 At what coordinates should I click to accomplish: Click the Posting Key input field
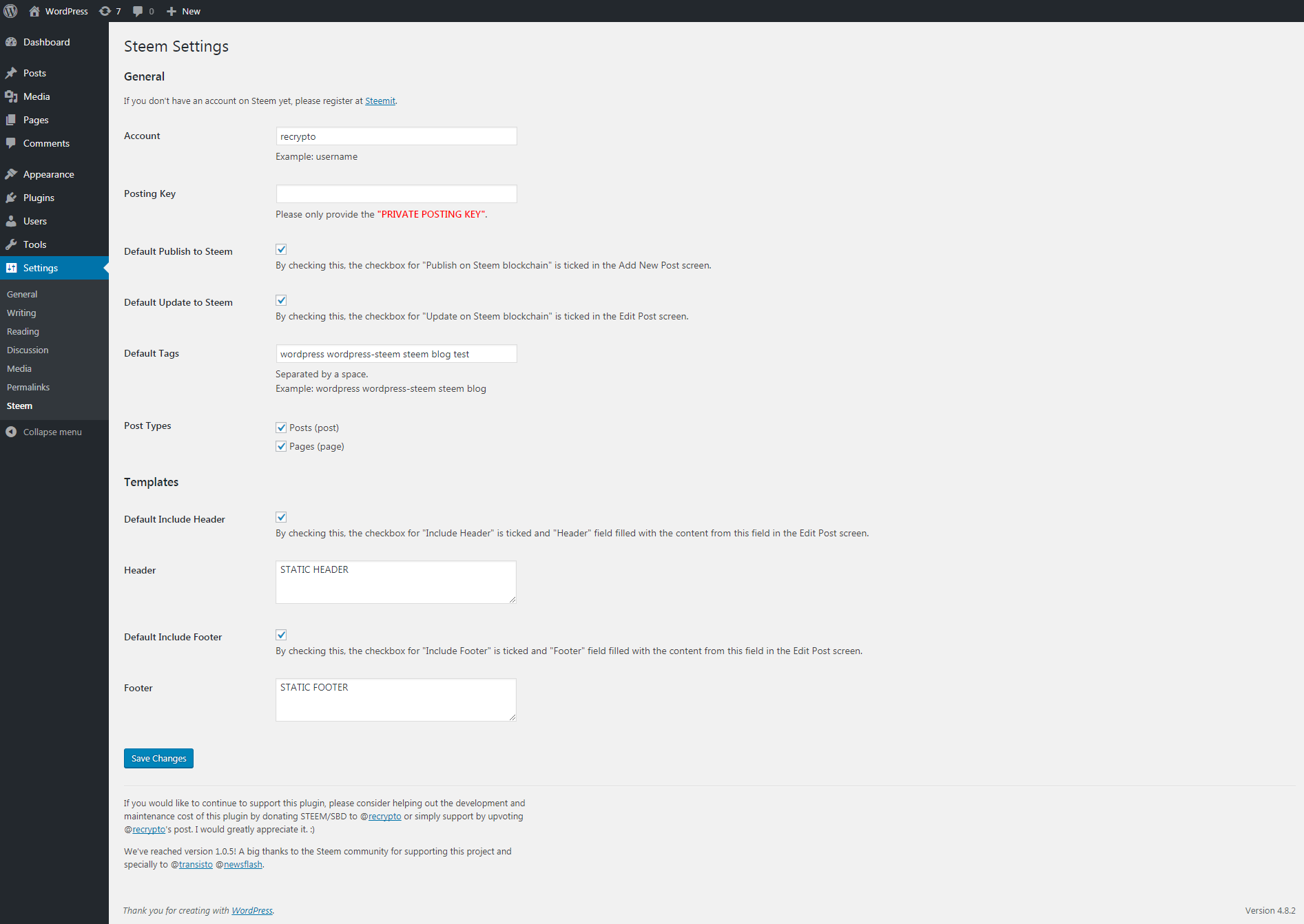tap(396, 194)
